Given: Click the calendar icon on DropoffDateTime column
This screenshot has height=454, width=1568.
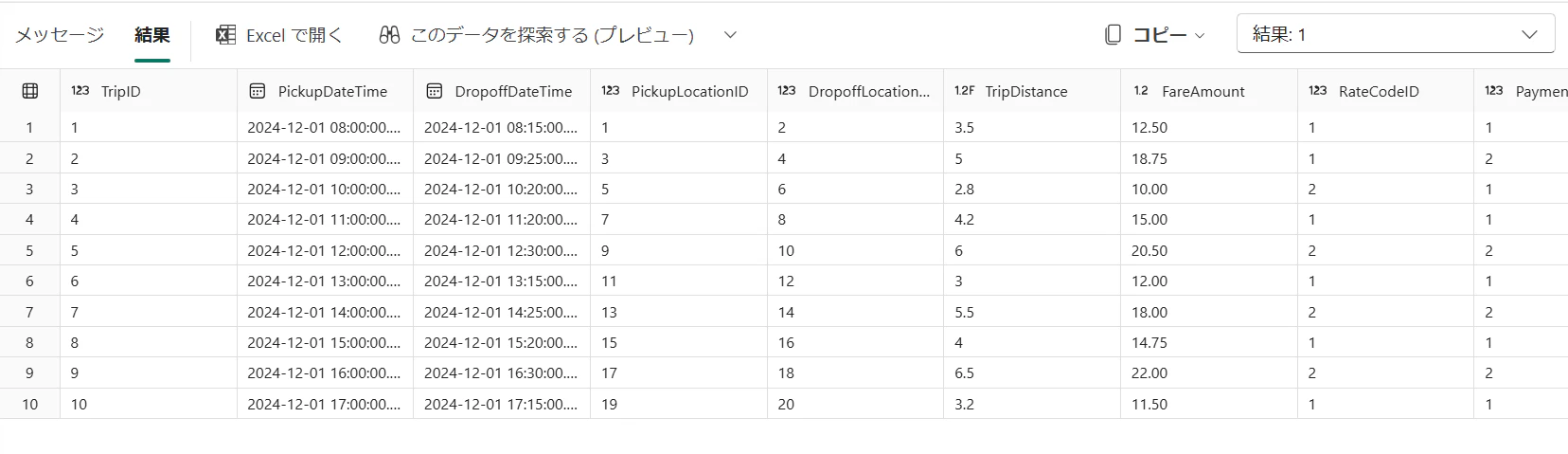Looking at the screenshot, I should (434, 91).
